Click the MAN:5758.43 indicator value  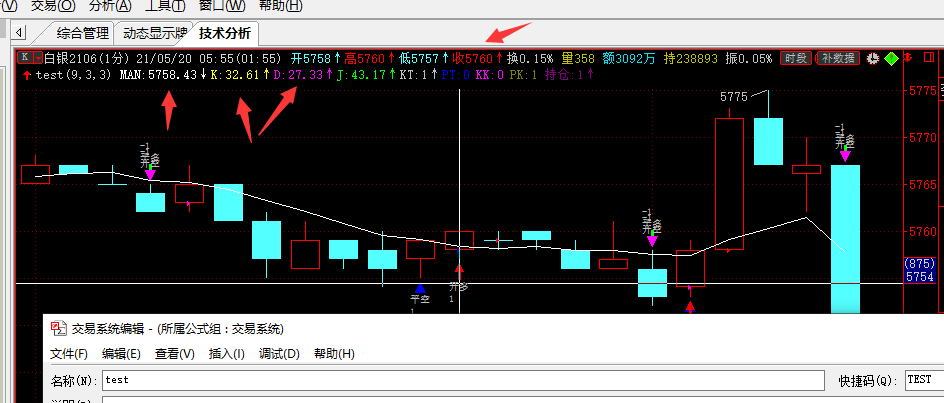tap(159, 75)
